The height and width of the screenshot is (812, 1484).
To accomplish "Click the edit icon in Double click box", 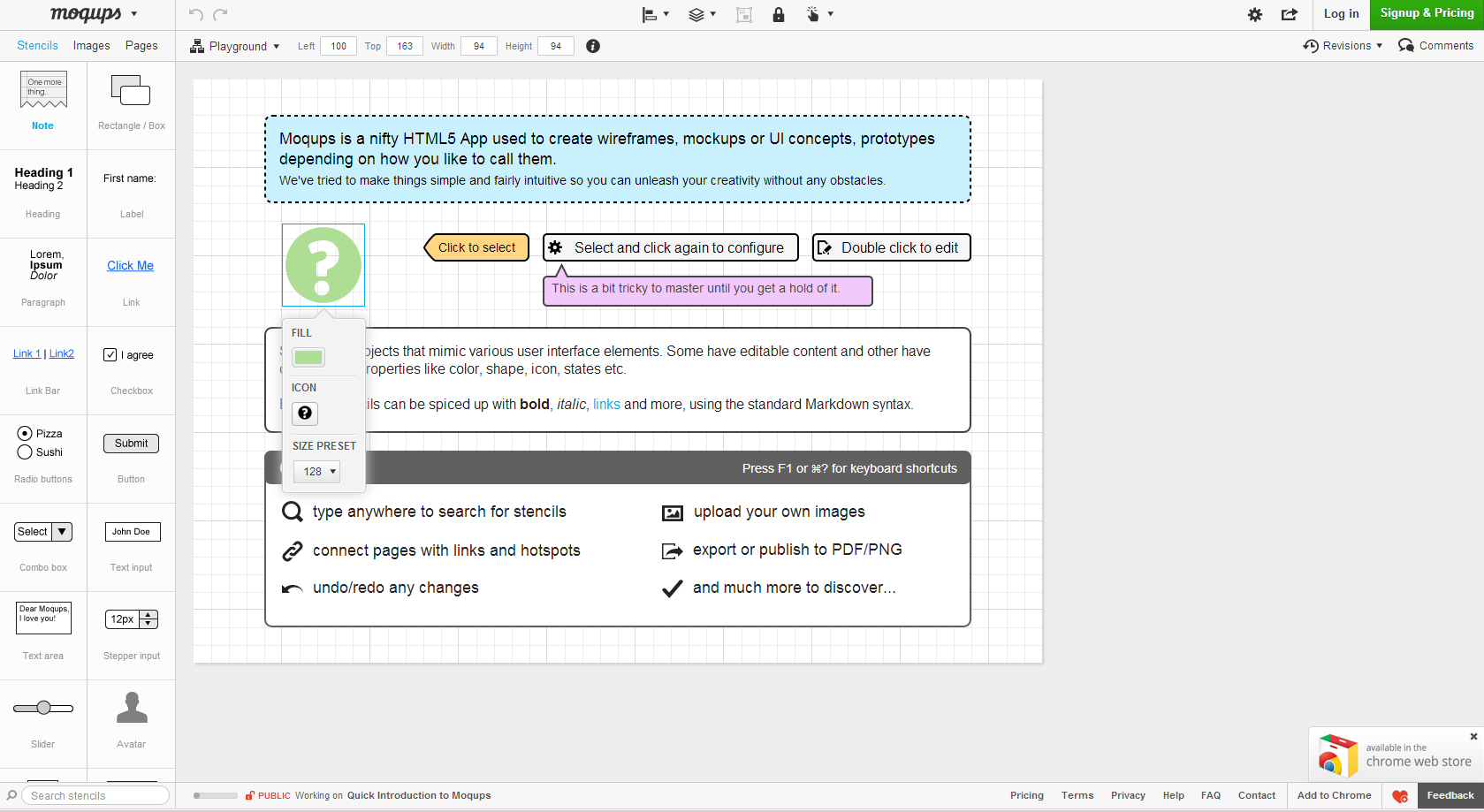I will coord(824,247).
